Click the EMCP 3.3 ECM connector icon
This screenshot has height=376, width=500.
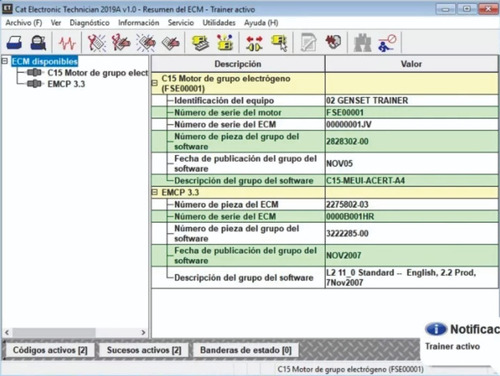pos(35,84)
